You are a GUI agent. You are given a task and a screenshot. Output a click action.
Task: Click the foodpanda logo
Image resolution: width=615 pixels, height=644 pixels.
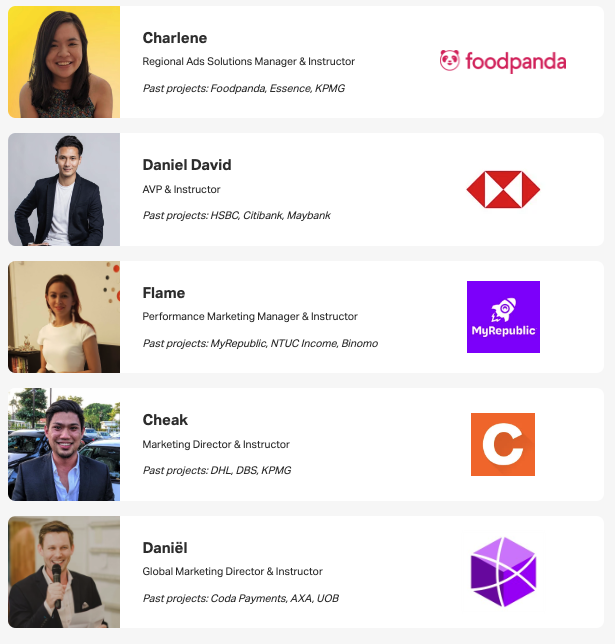(503, 62)
